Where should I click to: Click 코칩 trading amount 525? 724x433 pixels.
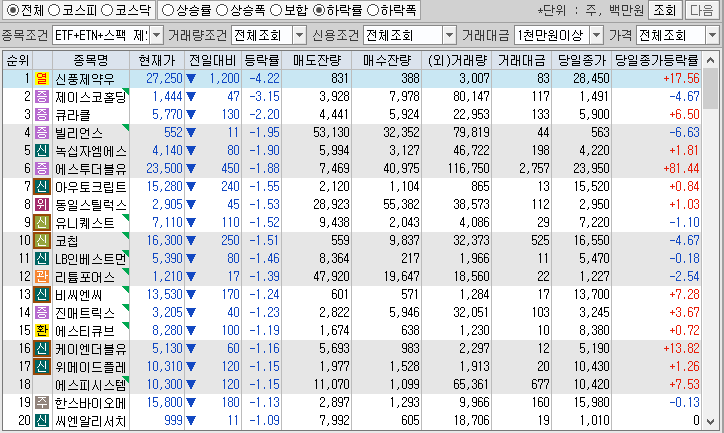pyautogui.click(x=540, y=241)
